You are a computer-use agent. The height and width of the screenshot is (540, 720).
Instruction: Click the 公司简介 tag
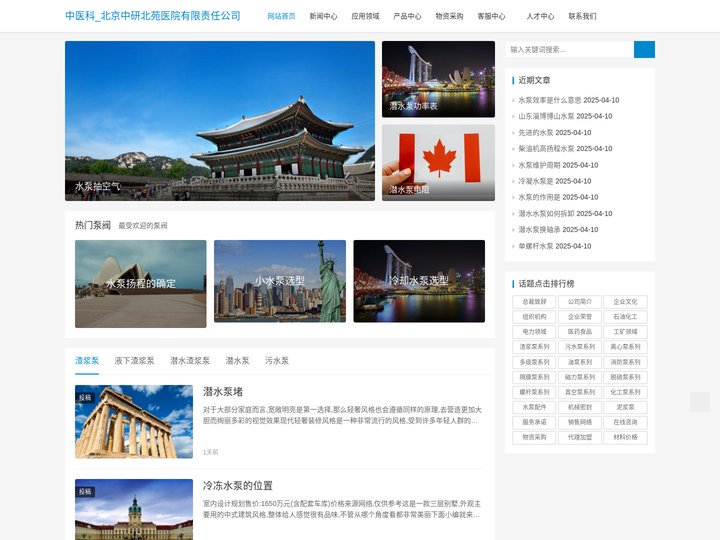tap(579, 302)
